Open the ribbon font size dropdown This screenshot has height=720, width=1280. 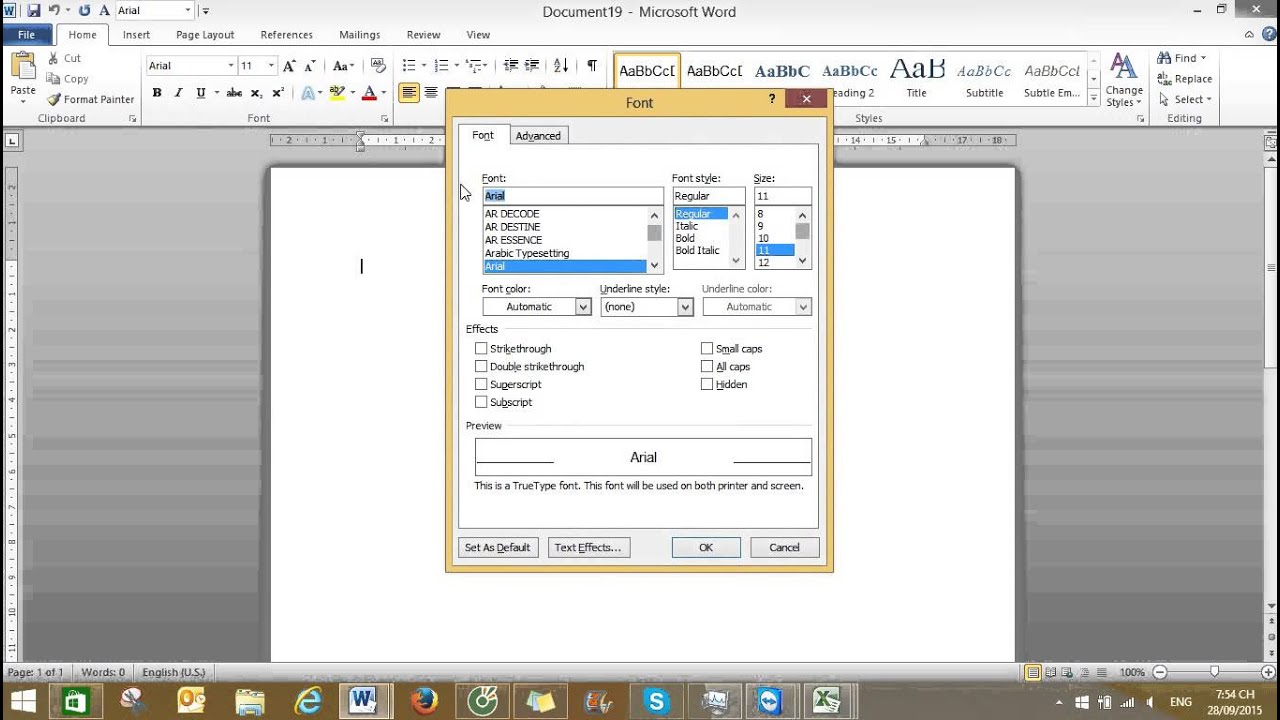271,66
